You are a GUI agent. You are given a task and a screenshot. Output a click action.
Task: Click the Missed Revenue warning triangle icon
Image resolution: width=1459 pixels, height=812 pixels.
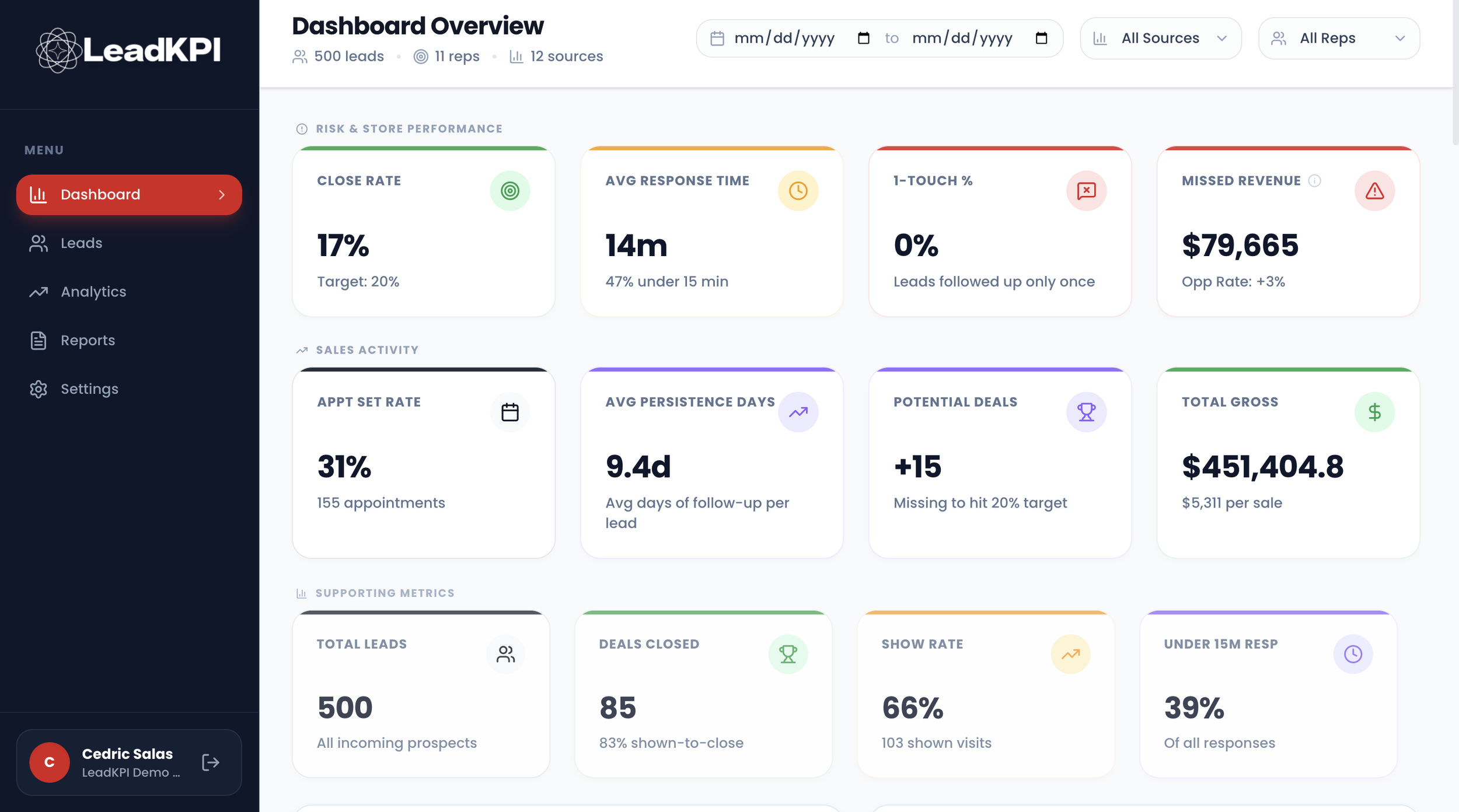1374,191
